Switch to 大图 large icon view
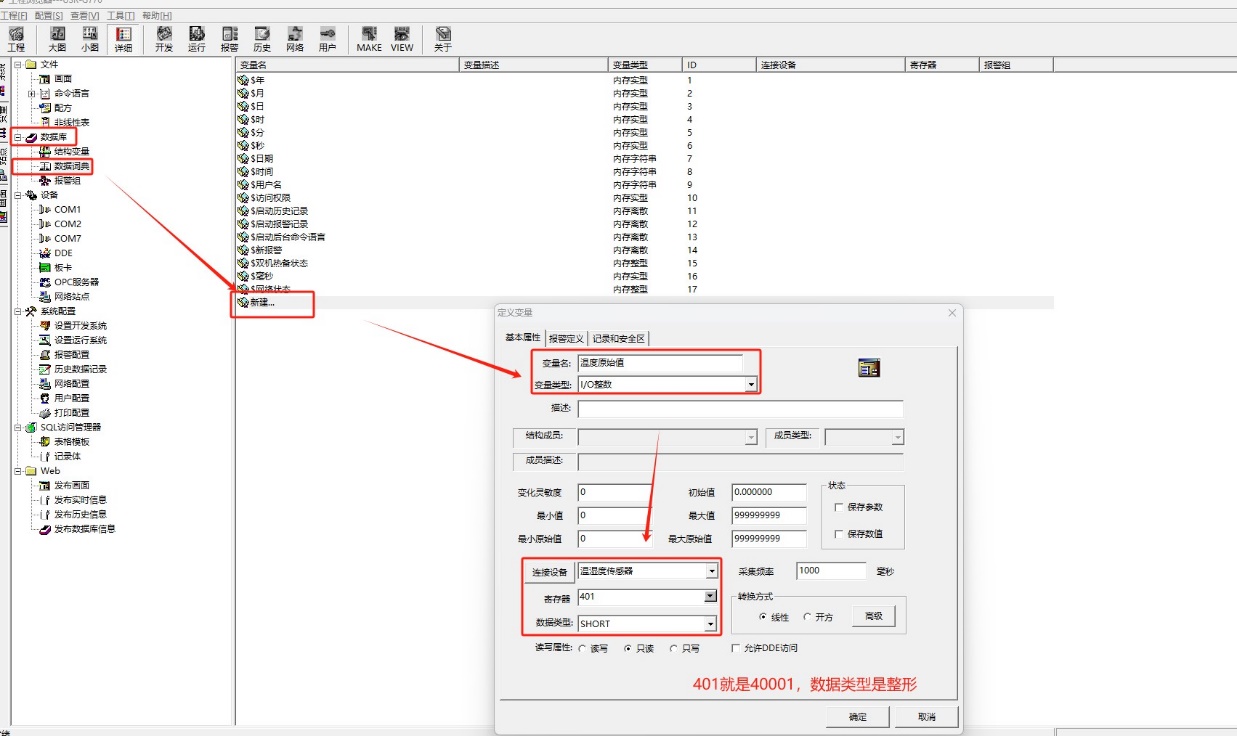This screenshot has width=1237, height=736. pyautogui.click(x=58, y=39)
